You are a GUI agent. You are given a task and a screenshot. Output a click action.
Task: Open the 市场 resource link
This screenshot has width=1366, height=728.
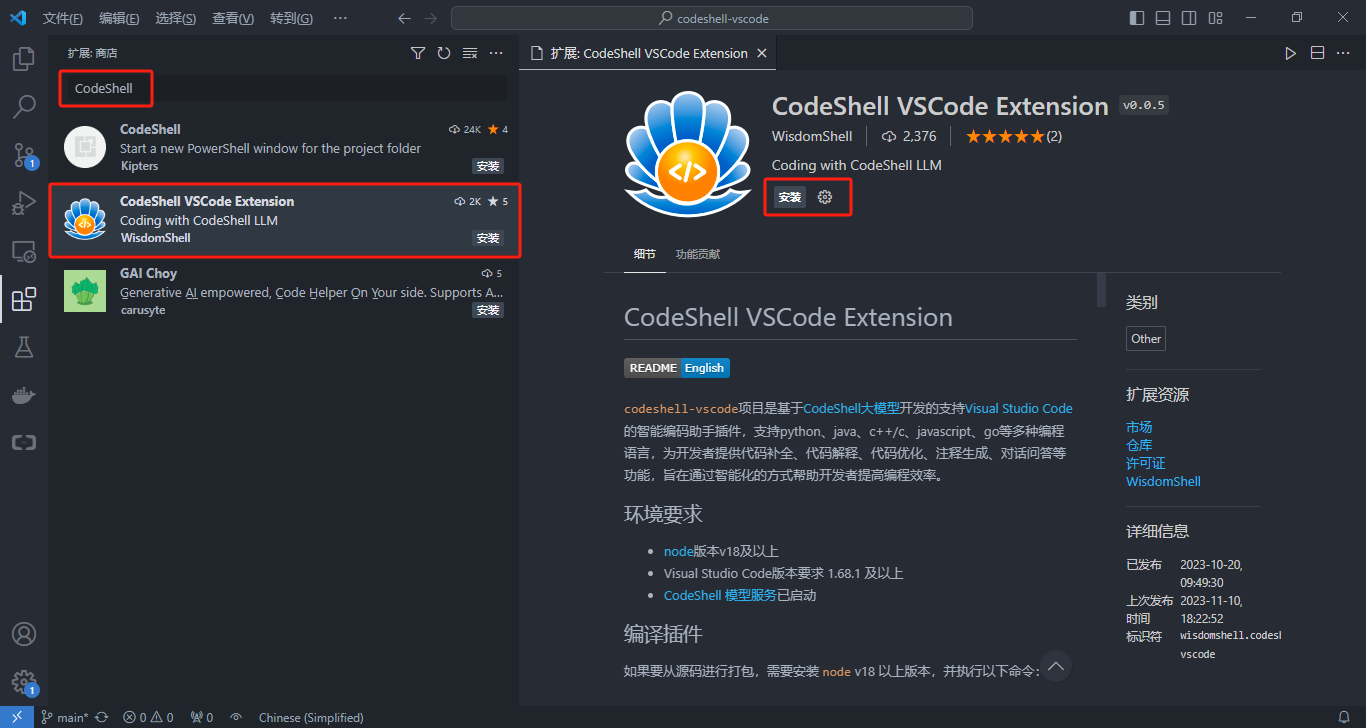[x=1139, y=427]
